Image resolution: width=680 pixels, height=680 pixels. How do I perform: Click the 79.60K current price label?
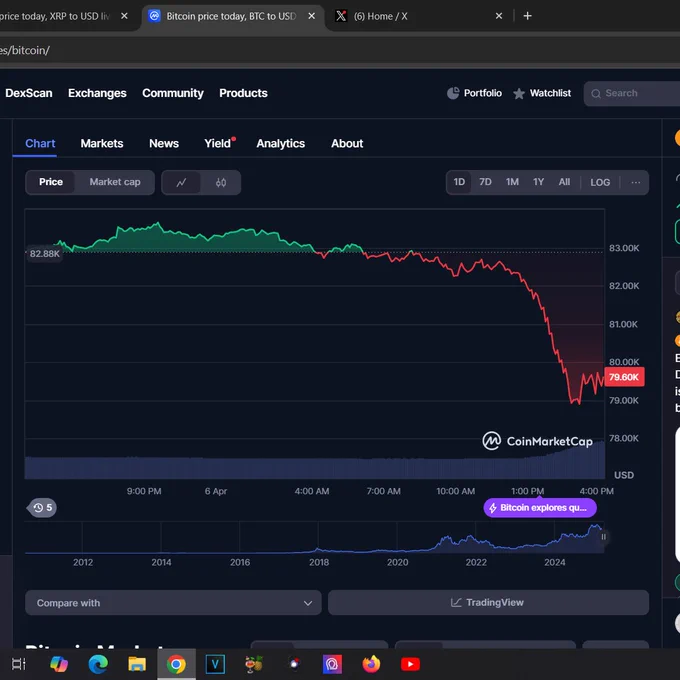coord(624,377)
